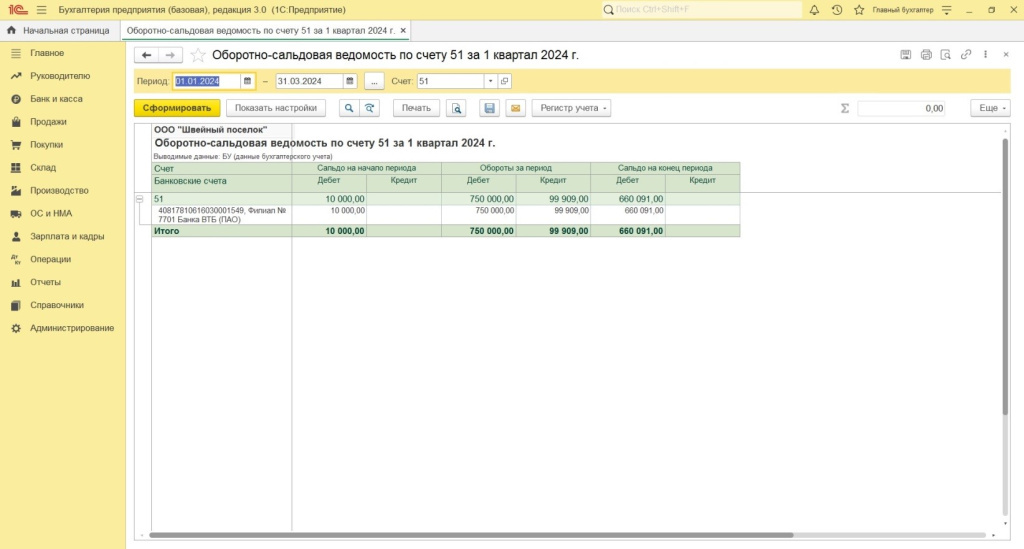The width and height of the screenshot is (1024, 549).
Task: Save report with the diskette icon
Action: pyautogui.click(x=489, y=108)
